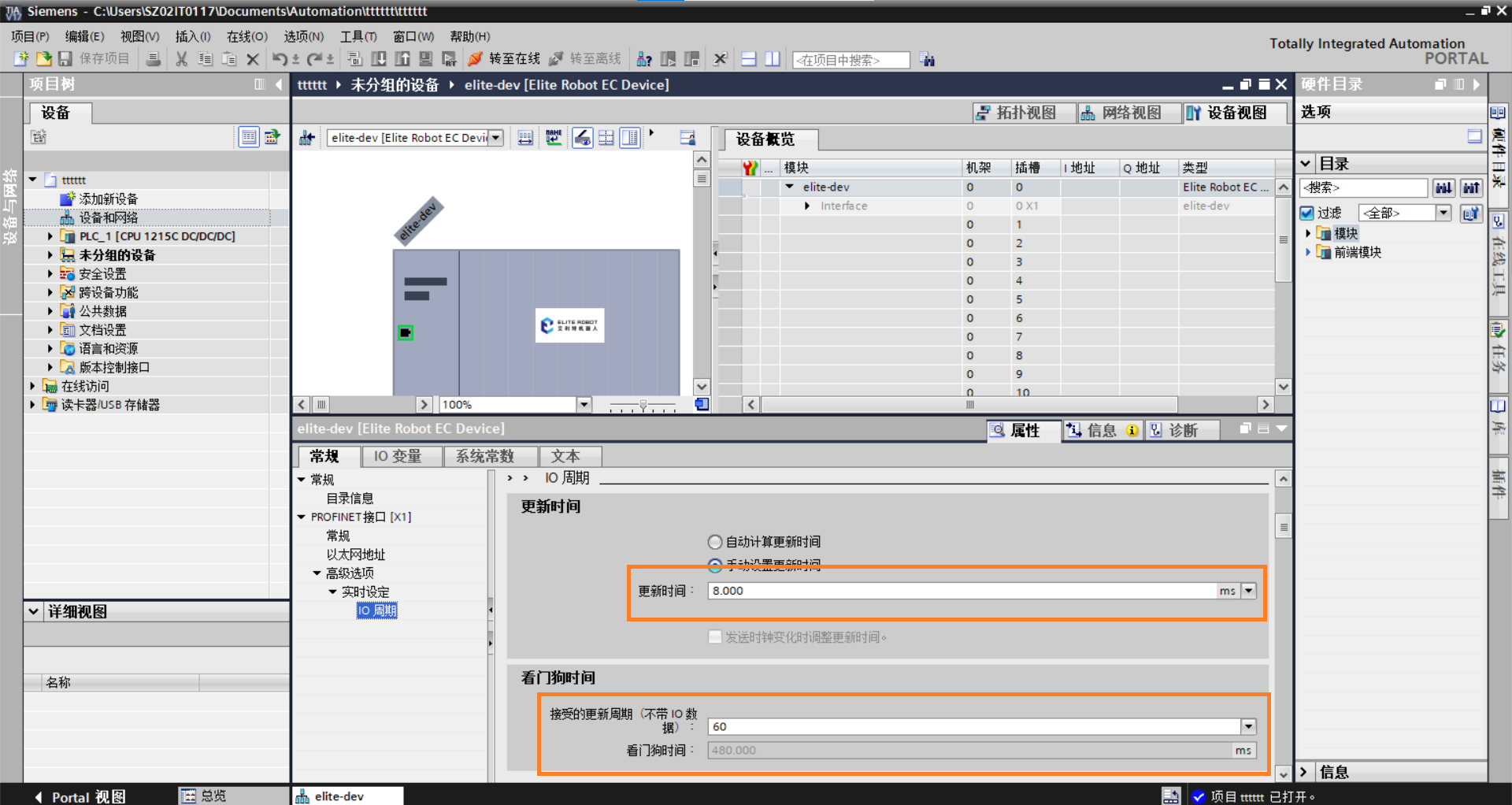This screenshot has width=1512, height=805.
Task: Click the search binoculars icon beside project search
Action: pyautogui.click(x=928, y=60)
